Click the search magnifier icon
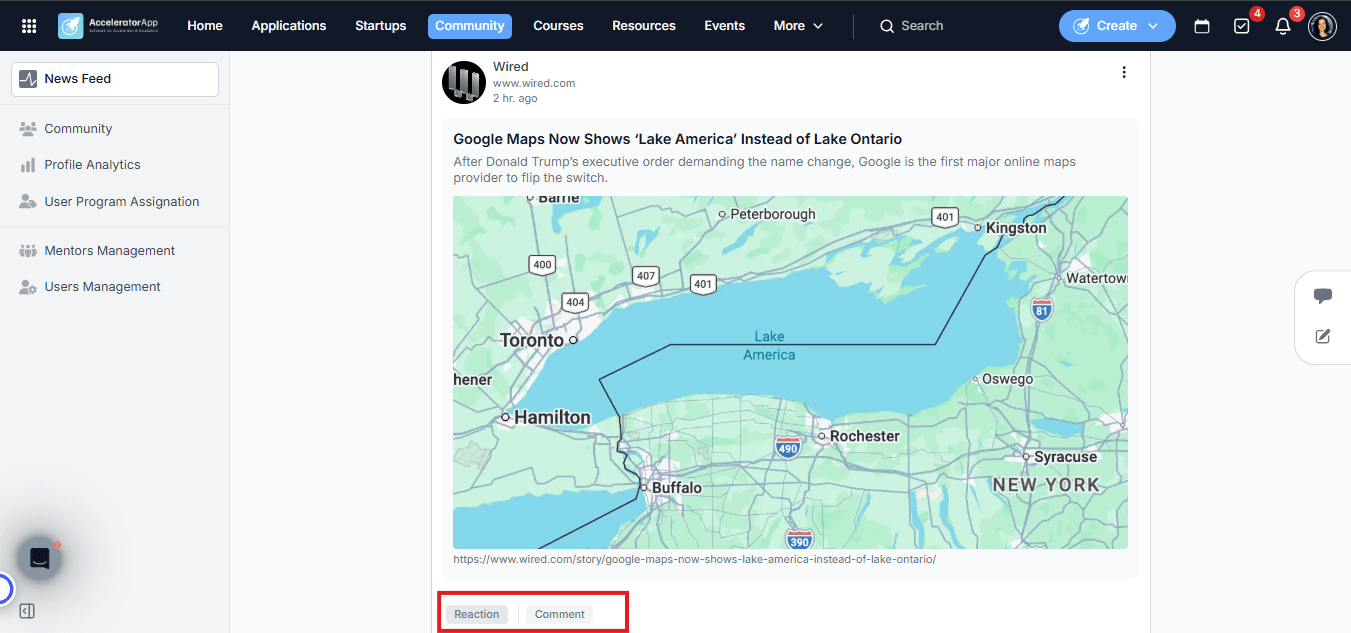Image resolution: width=1351 pixels, height=633 pixels. (x=886, y=26)
